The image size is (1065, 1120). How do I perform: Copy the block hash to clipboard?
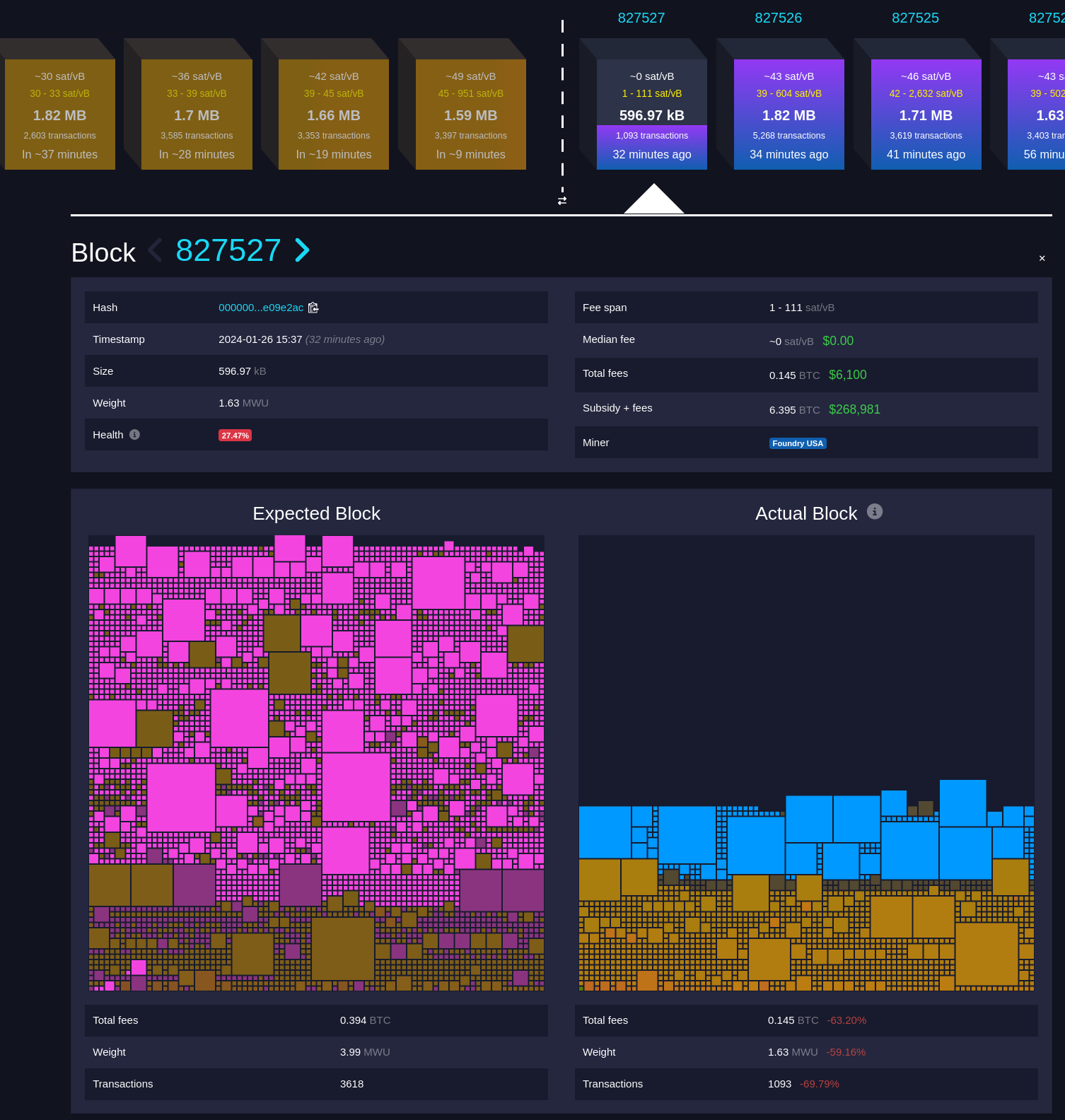pyautogui.click(x=313, y=308)
